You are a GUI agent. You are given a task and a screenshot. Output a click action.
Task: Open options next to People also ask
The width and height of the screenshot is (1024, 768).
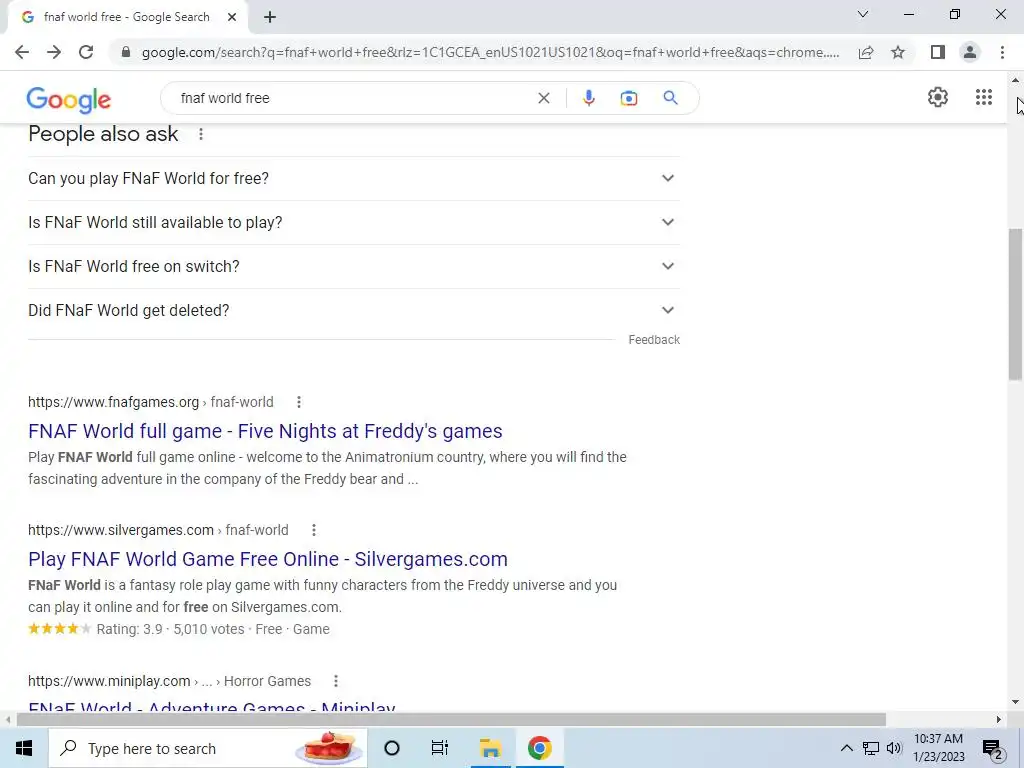click(201, 134)
